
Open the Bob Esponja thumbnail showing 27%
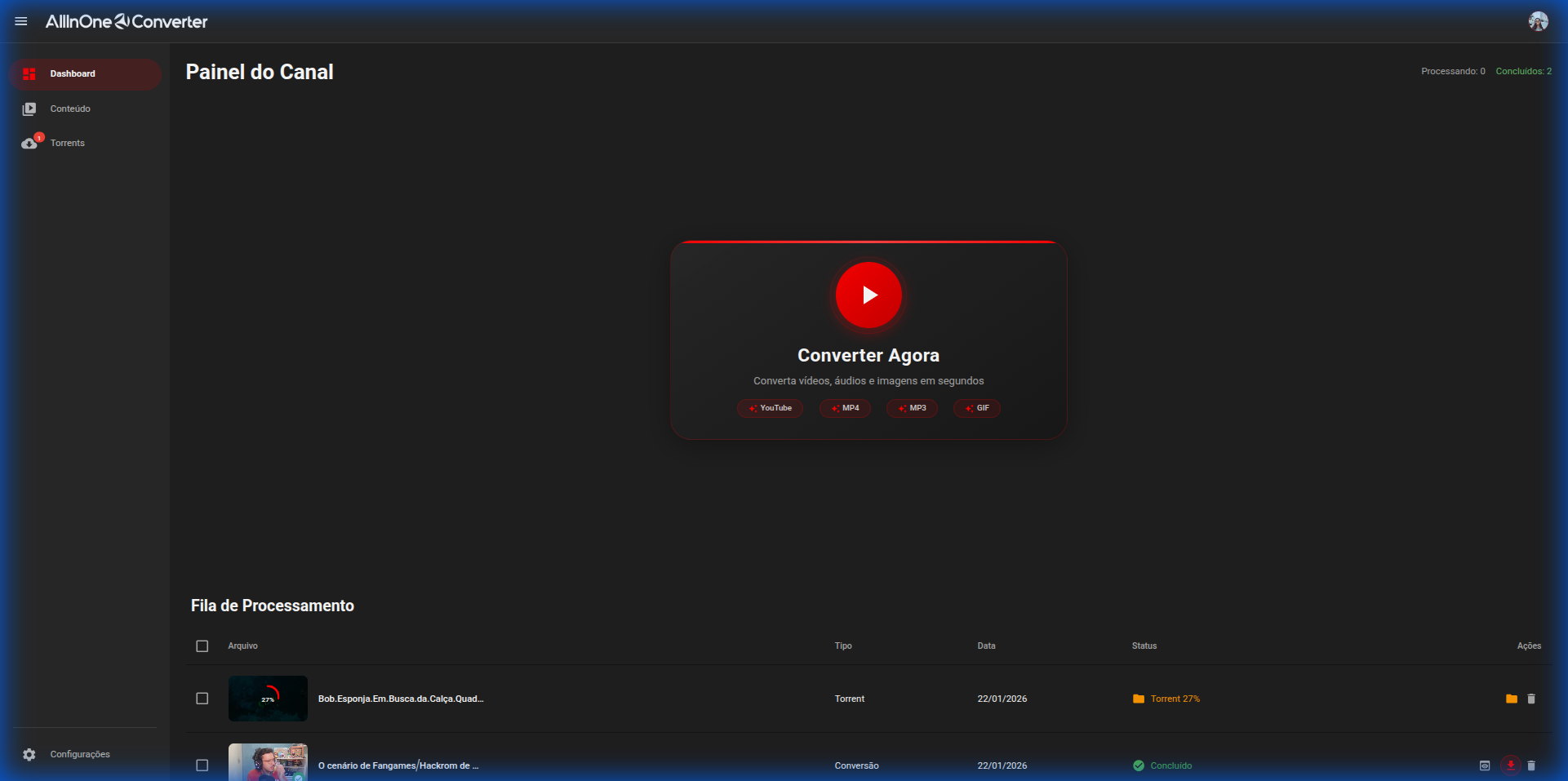click(x=268, y=699)
